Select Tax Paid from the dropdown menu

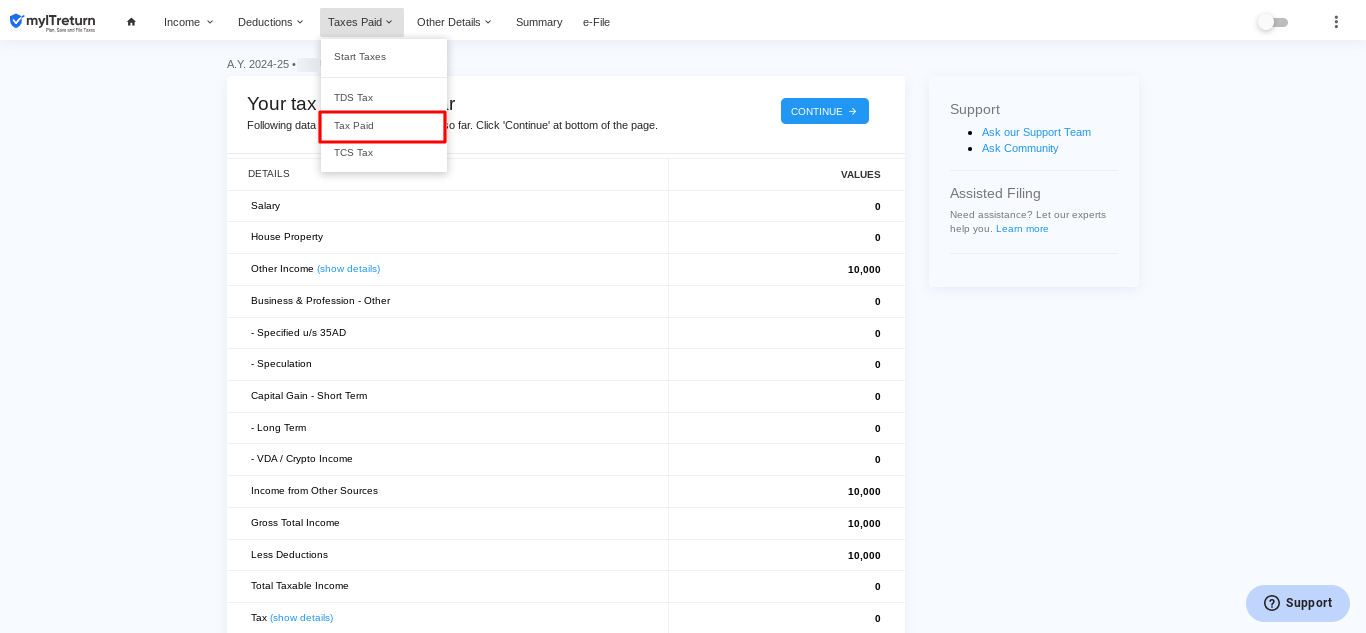[354, 126]
